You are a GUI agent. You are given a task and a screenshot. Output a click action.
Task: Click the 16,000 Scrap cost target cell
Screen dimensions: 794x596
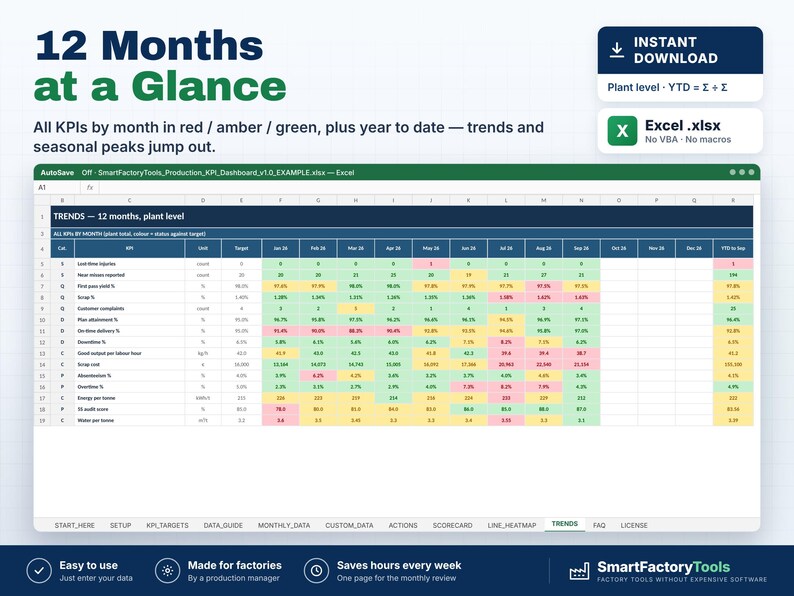click(x=242, y=364)
